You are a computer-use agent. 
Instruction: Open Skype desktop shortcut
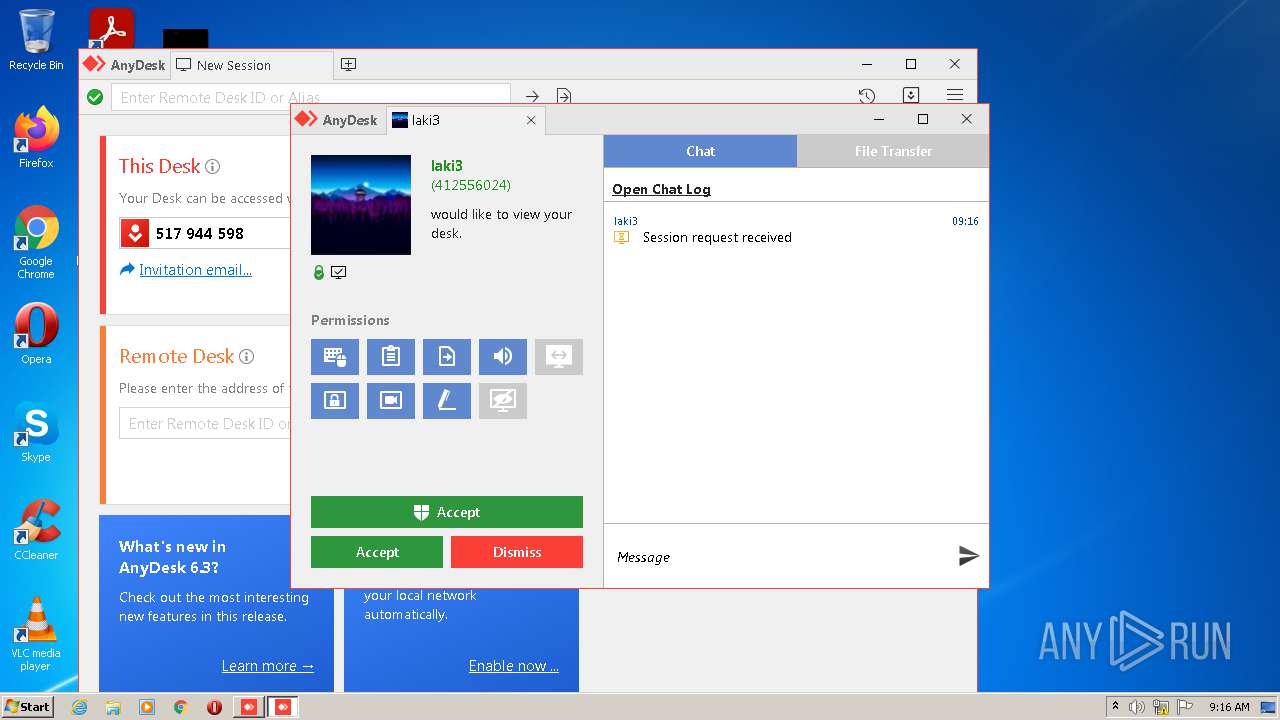click(36, 433)
